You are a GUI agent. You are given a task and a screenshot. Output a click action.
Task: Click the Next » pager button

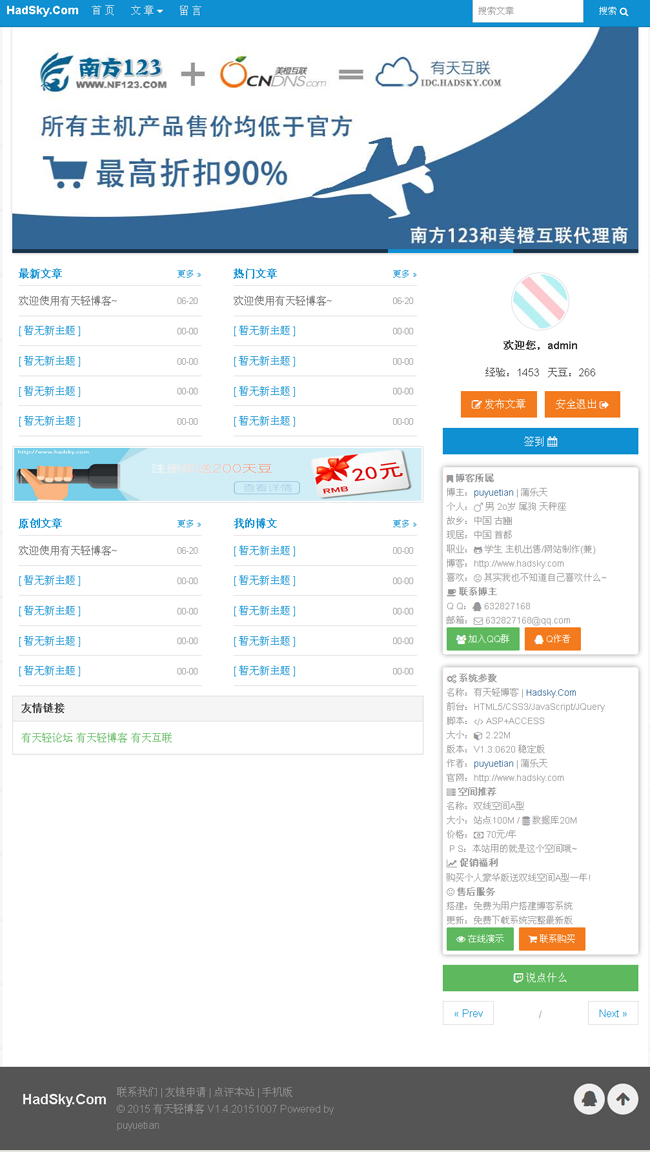(x=613, y=1013)
